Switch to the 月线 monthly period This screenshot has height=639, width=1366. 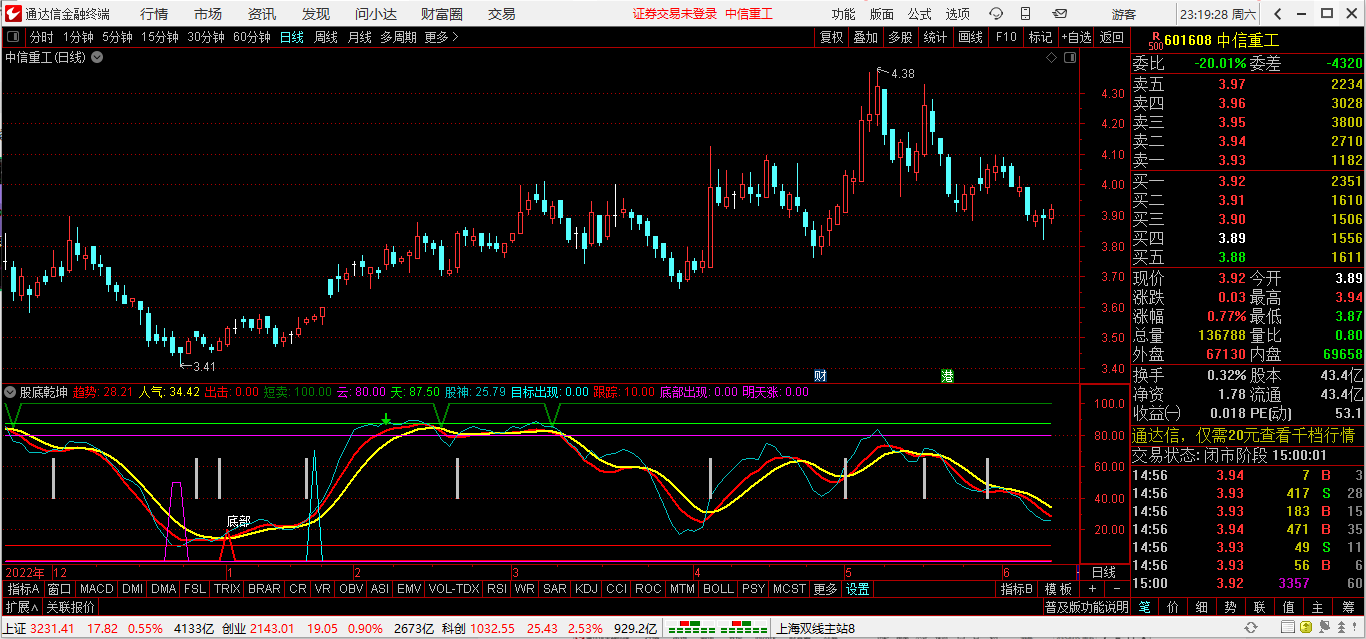click(359, 37)
